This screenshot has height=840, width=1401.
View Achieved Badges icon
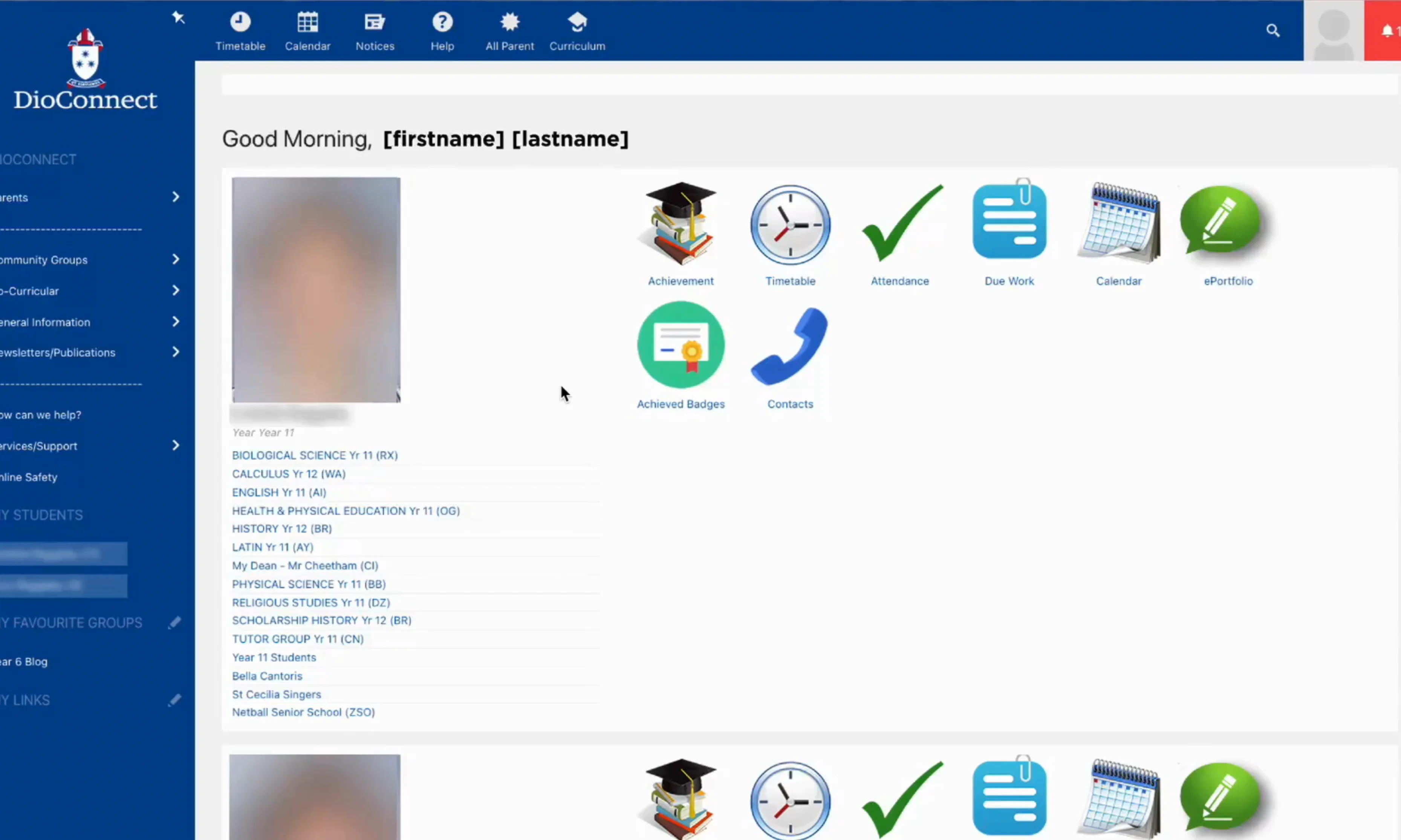tap(680, 345)
